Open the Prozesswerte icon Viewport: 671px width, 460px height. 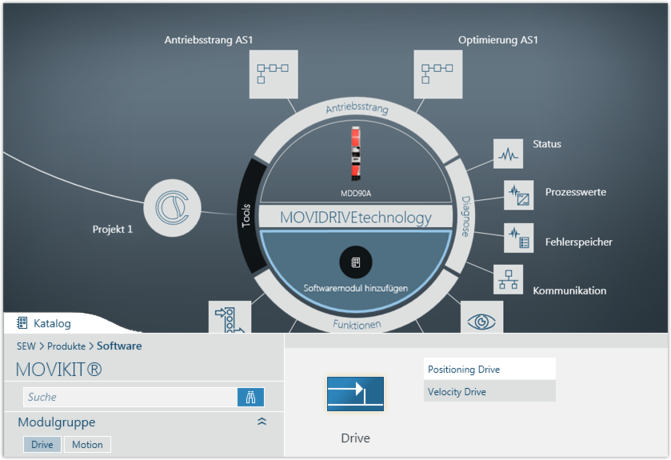point(518,194)
